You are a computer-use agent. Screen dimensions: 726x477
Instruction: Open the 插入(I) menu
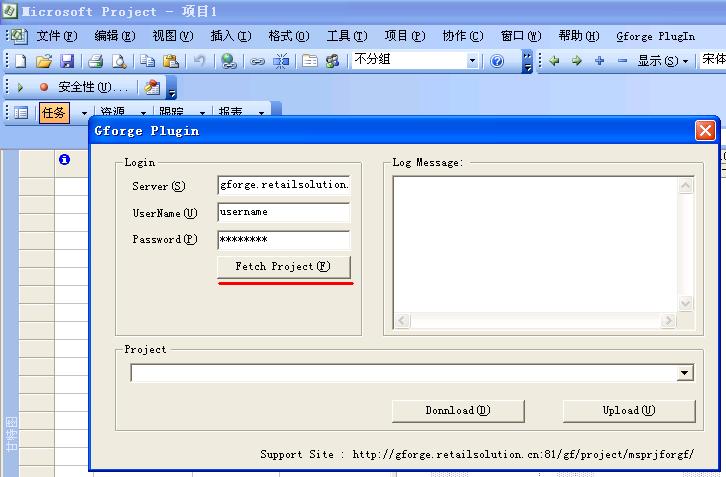[231, 36]
